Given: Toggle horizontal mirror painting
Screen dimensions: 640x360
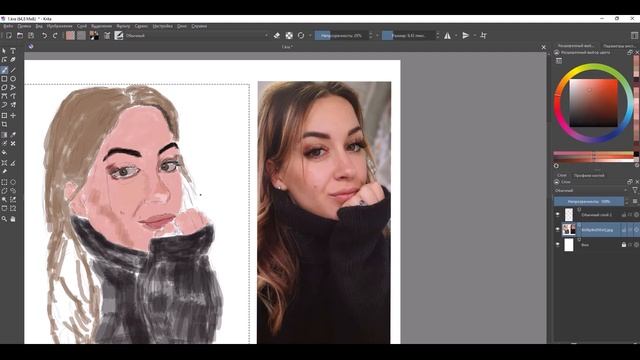Looking at the screenshot, I should click(x=447, y=36).
